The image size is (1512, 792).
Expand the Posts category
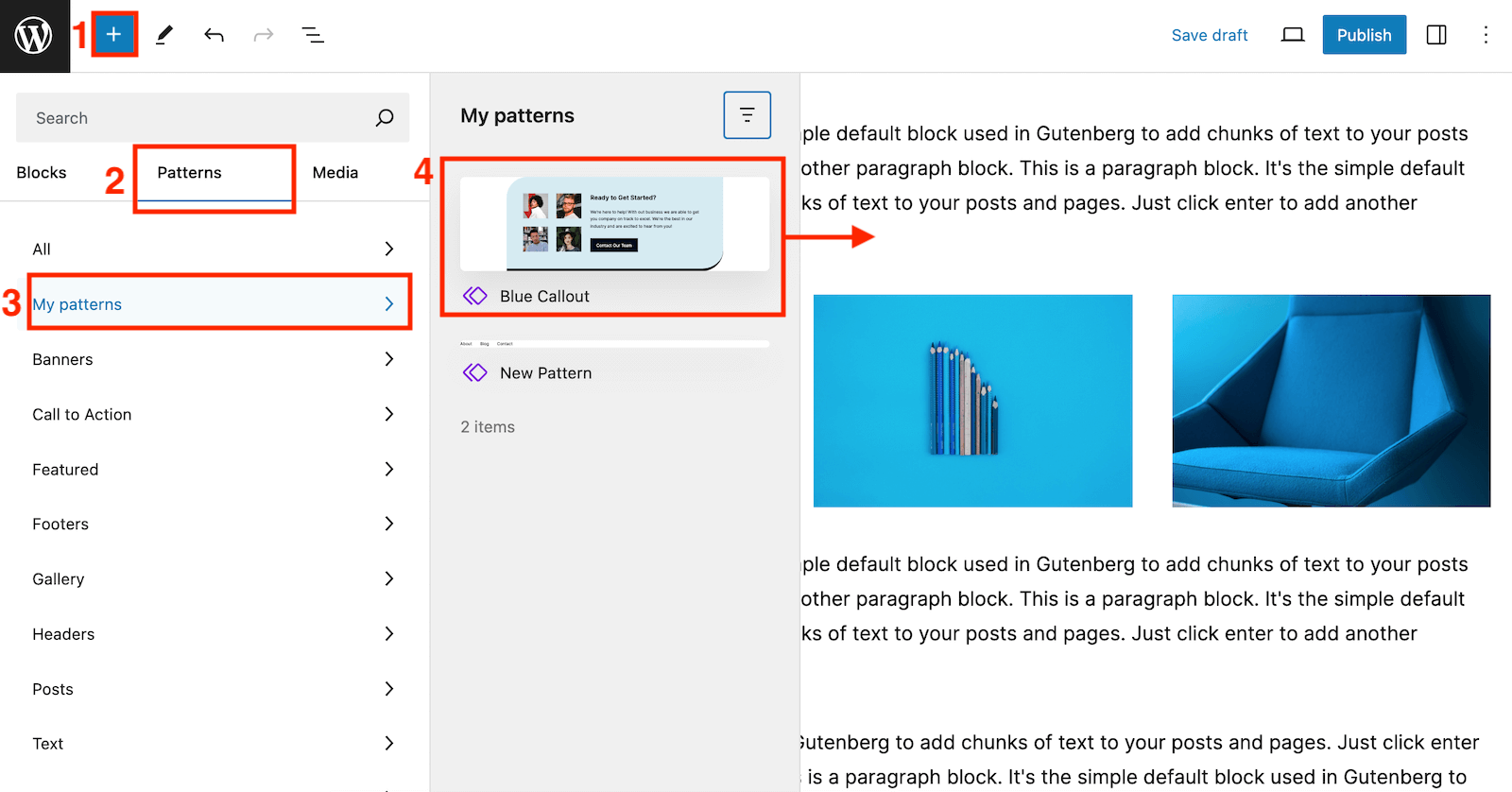pos(215,689)
